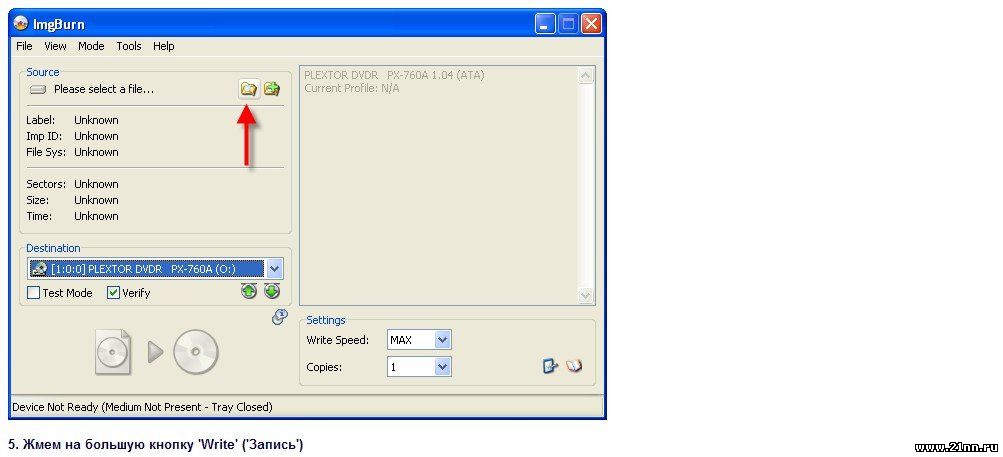Open the Write Speed MAX dropdown

(443, 340)
